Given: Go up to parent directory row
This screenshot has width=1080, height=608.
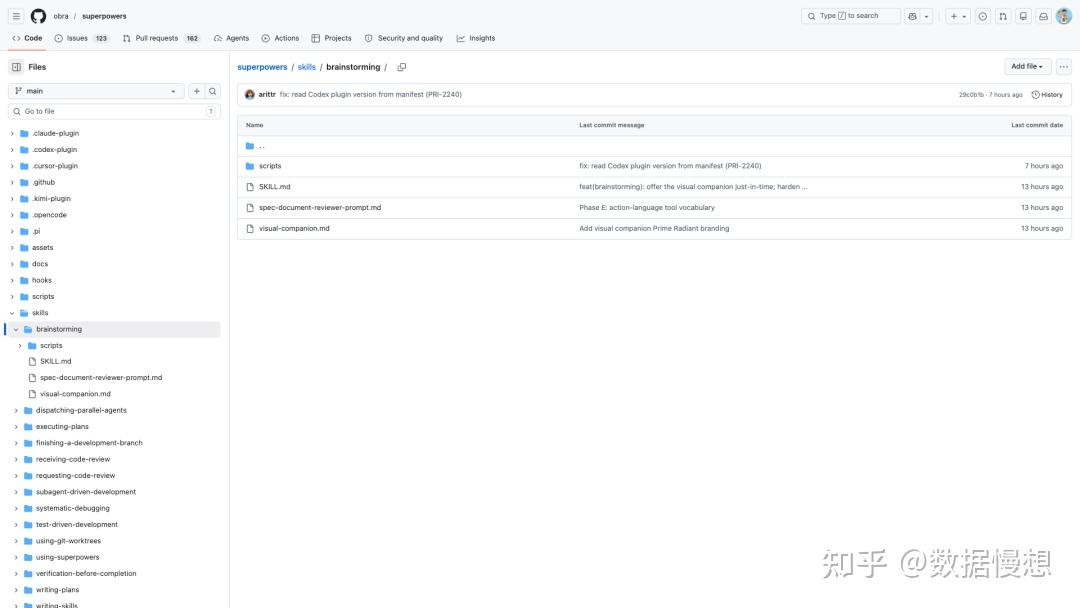Looking at the screenshot, I should (x=654, y=146).
